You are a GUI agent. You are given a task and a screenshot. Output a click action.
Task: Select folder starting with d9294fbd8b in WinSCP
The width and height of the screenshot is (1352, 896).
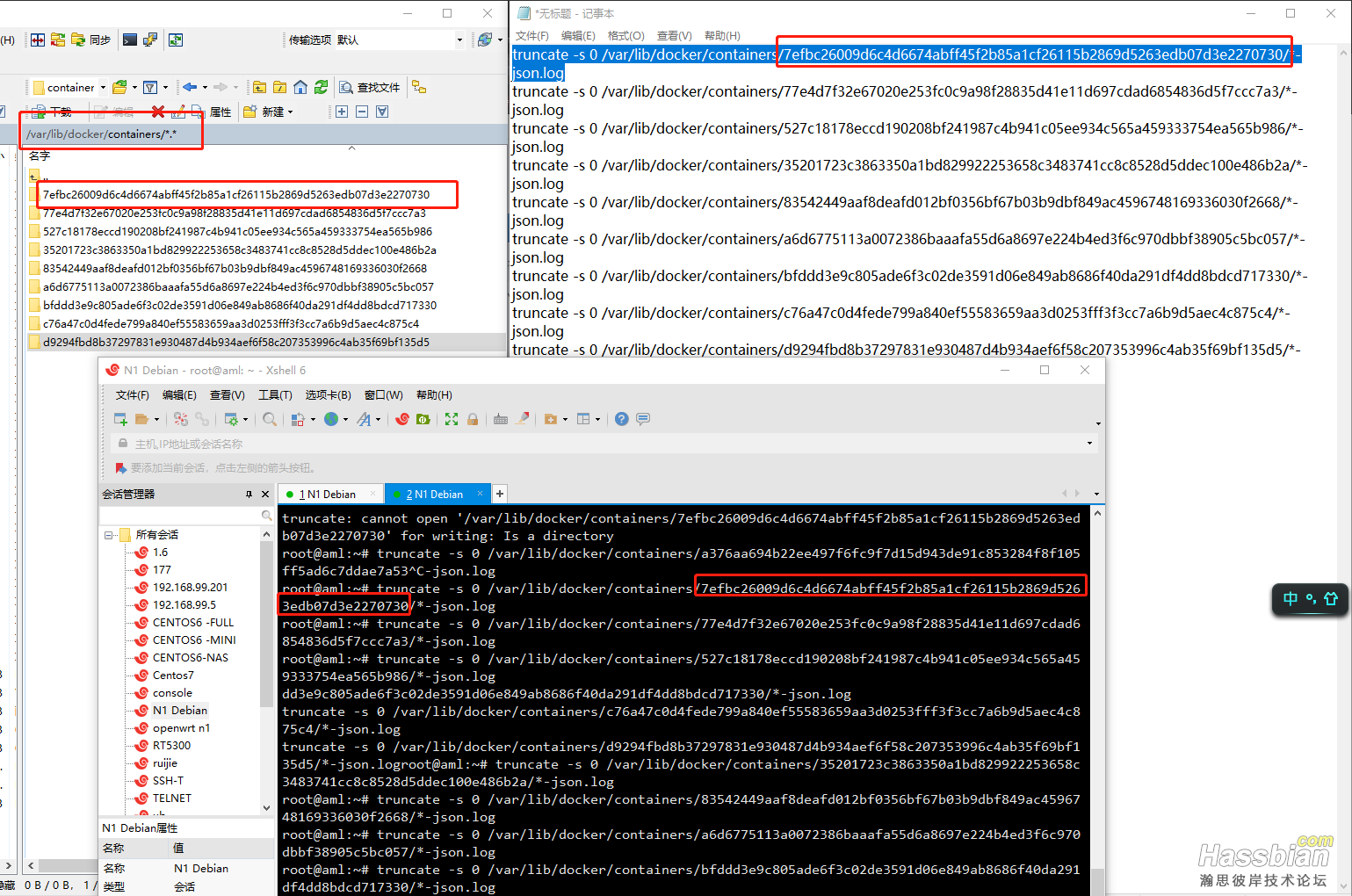coord(236,342)
